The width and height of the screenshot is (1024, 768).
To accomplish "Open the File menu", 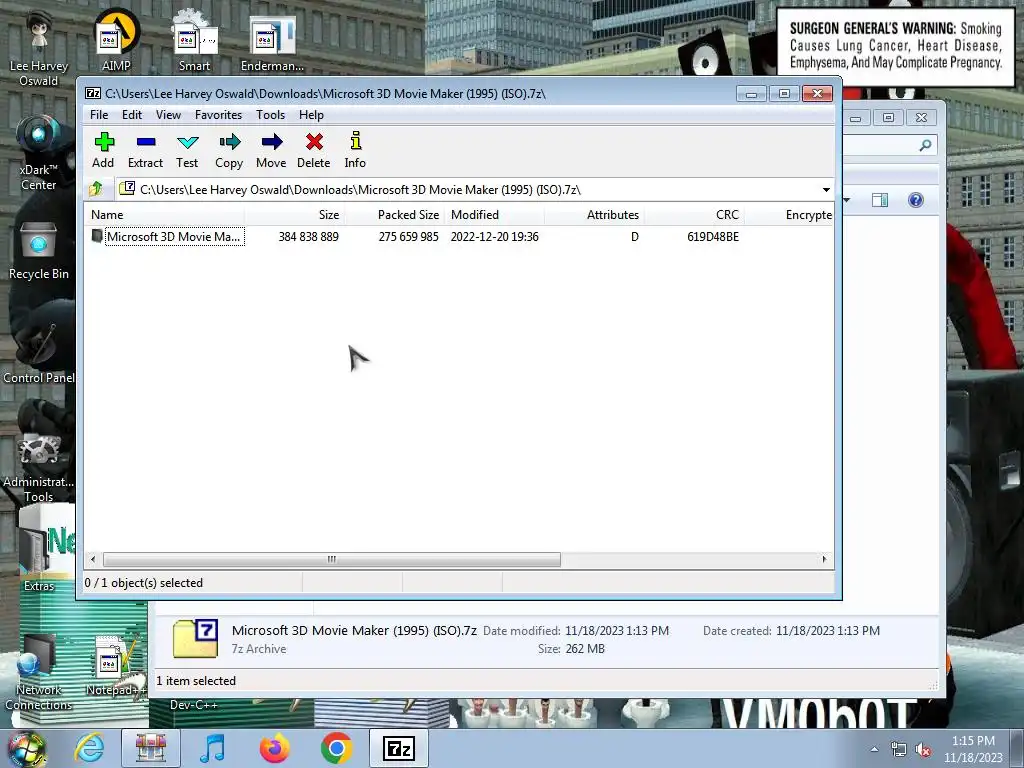I will tap(99, 115).
